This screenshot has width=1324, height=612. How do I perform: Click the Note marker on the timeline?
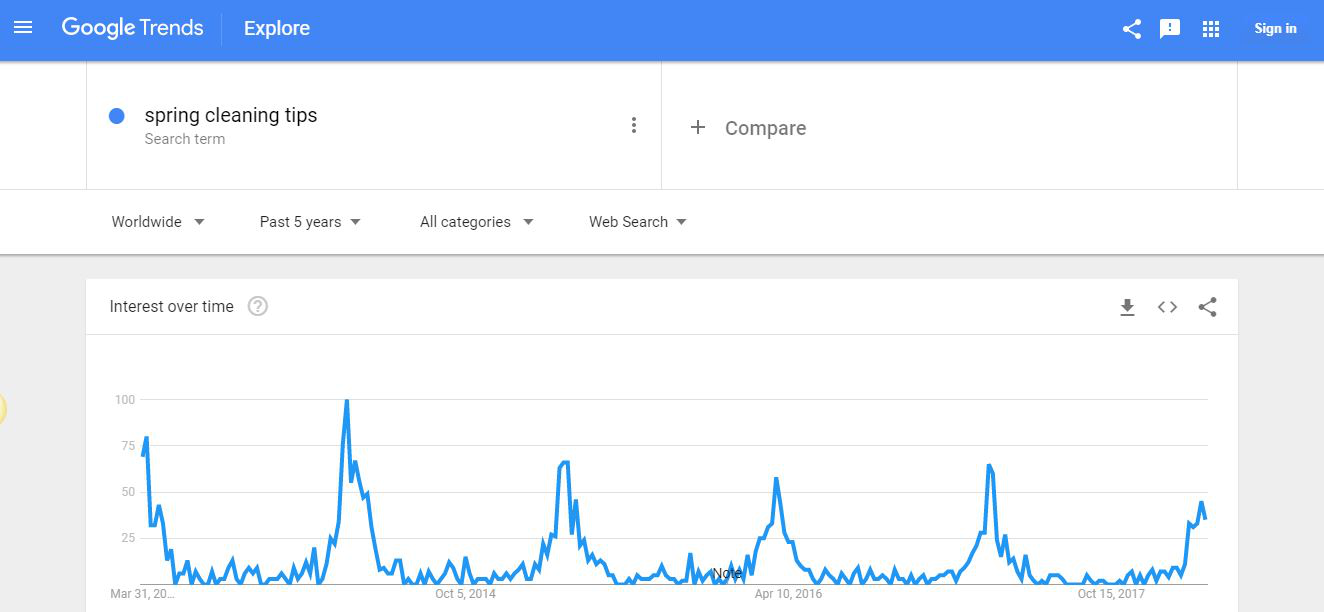pyautogui.click(x=728, y=573)
